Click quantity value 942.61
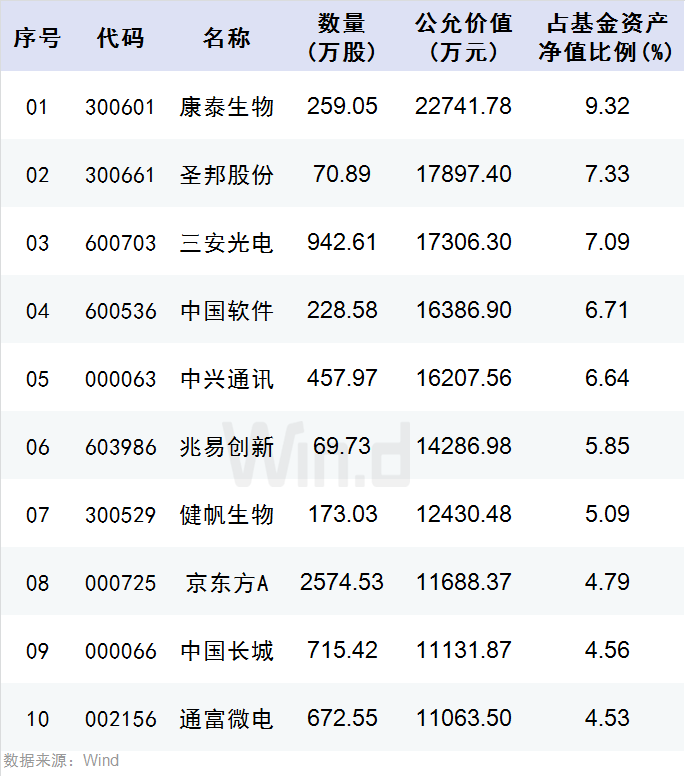Viewport: 685px width, 776px height. [x=342, y=242]
